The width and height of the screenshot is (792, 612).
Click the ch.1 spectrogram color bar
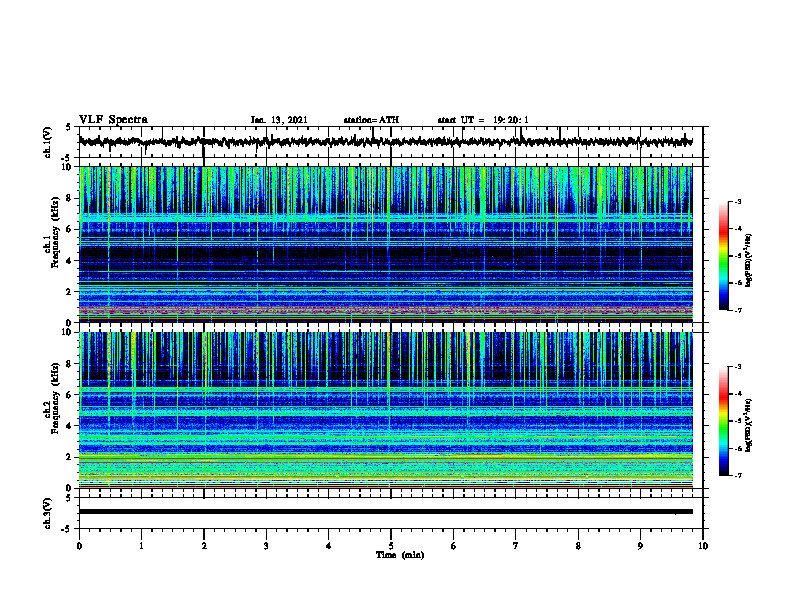coord(723,256)
